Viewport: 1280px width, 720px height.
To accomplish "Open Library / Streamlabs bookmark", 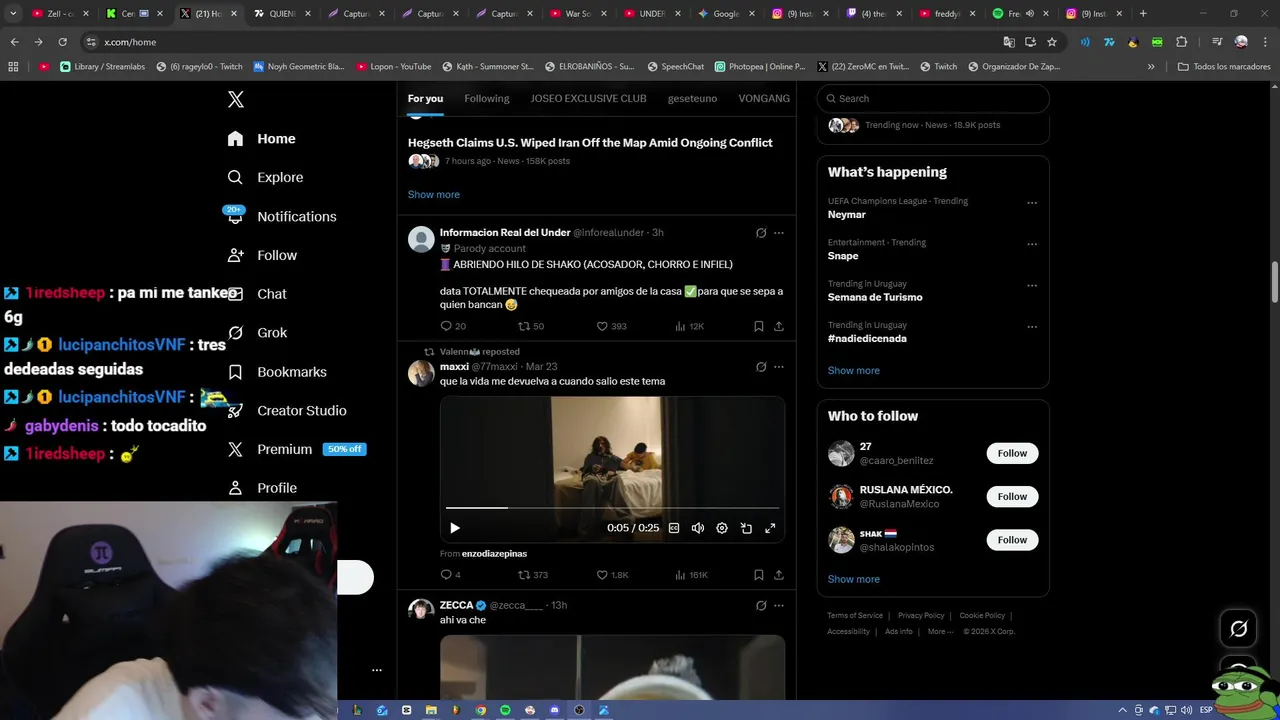I will [102, 67].
